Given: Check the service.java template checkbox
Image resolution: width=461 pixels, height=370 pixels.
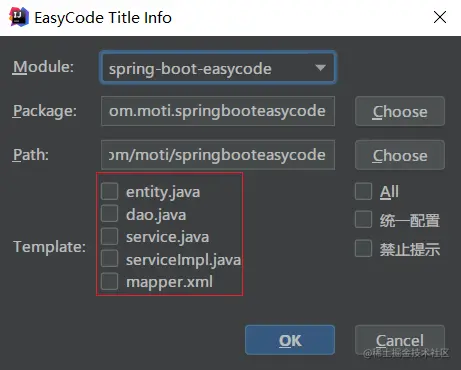Looking at the screenshot, I should click(110, 236).
